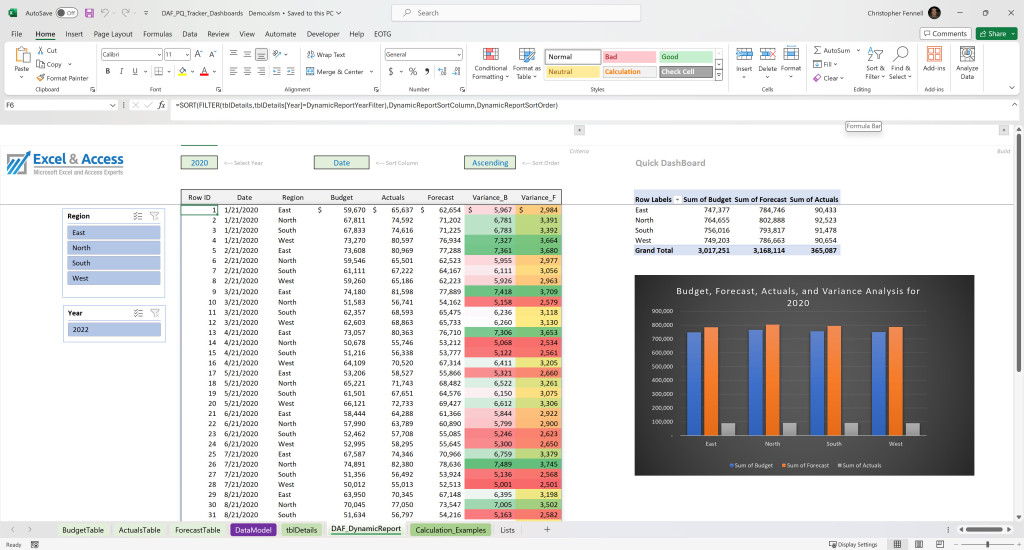Click the Save floppy icon
The width and height of the screenshot is (1024, 550).
coord(89,13)
